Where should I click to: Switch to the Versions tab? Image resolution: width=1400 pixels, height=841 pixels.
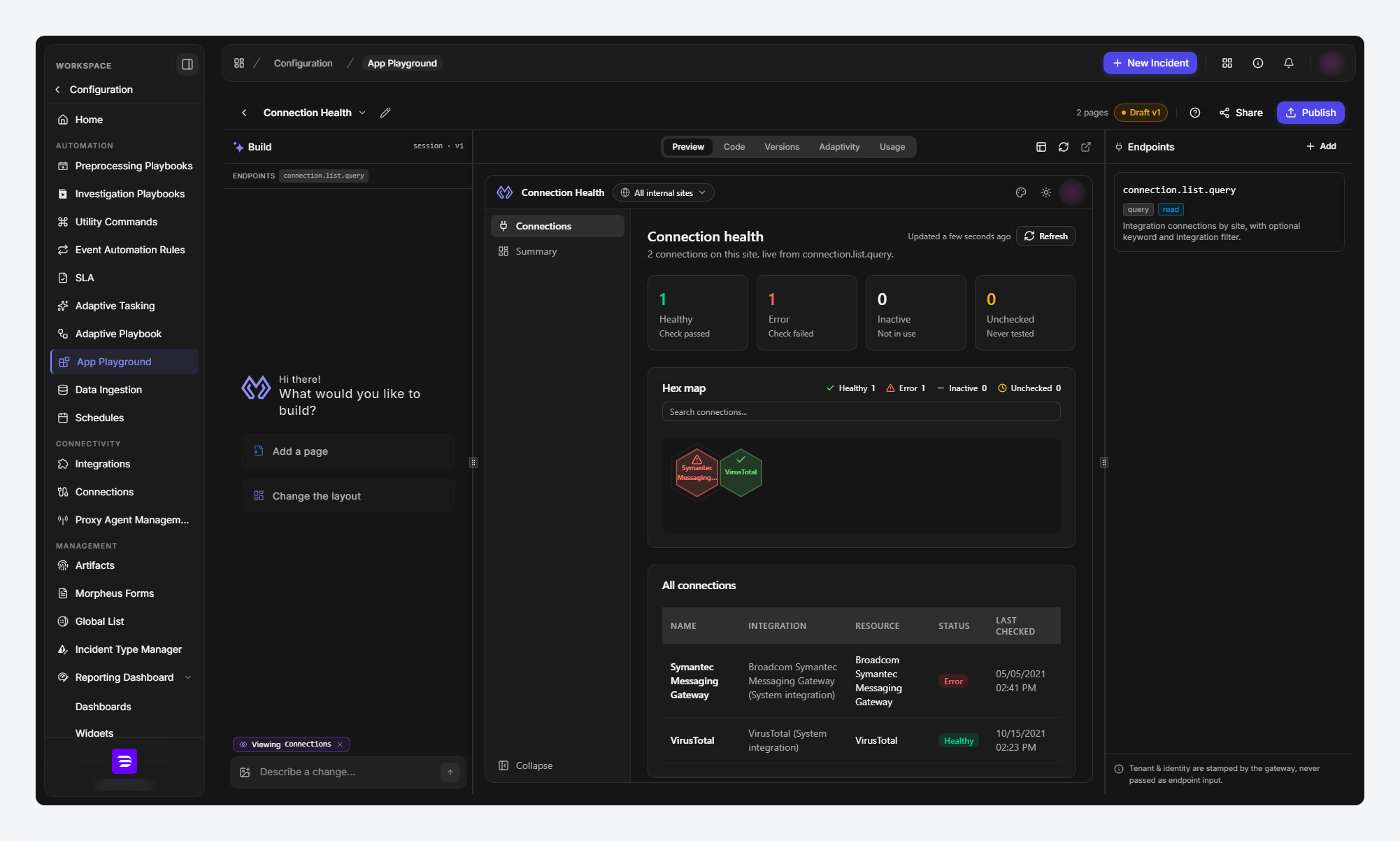(x=782, y=147)
